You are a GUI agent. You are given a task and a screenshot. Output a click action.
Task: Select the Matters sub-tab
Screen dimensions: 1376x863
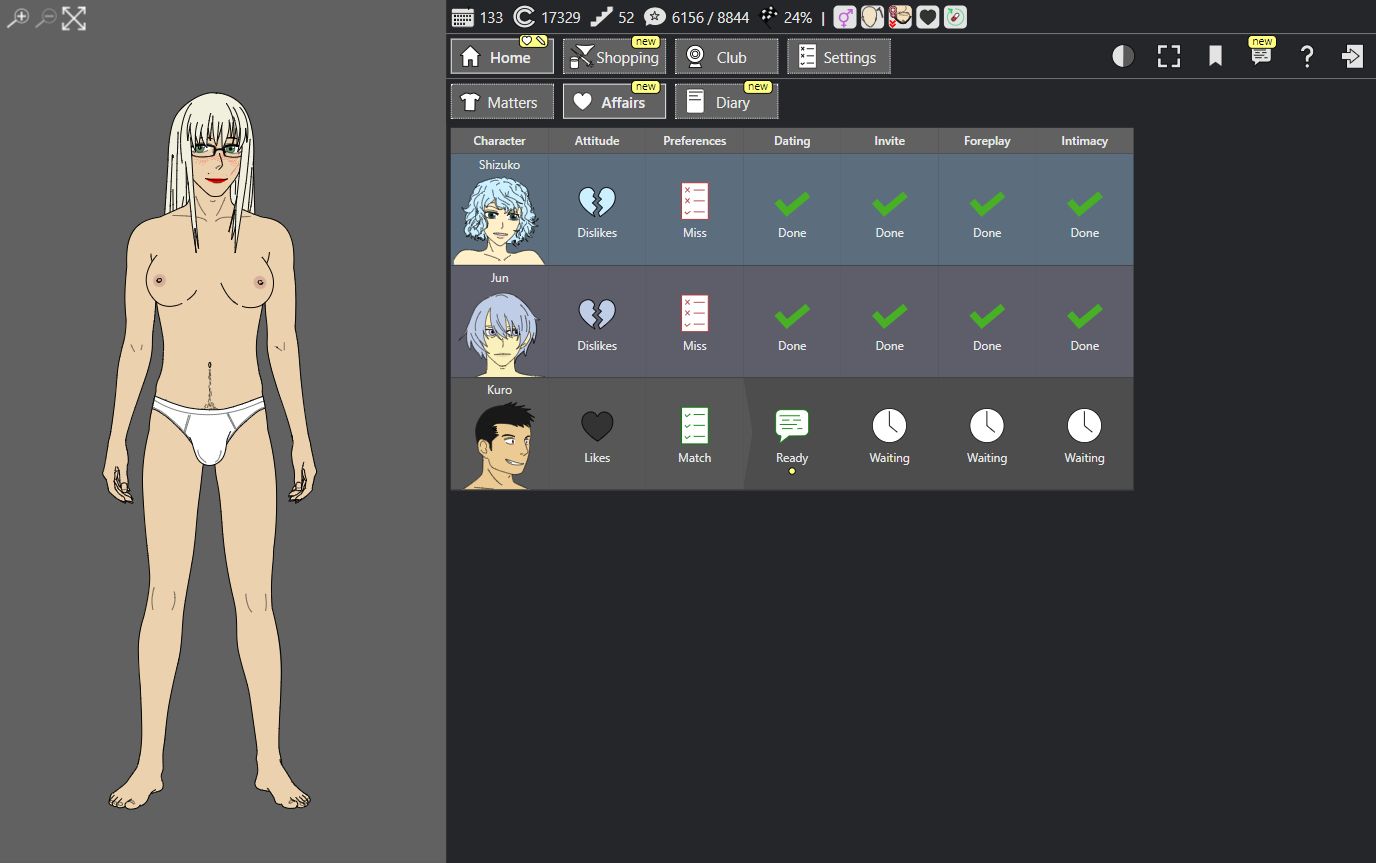click(501, 102)
